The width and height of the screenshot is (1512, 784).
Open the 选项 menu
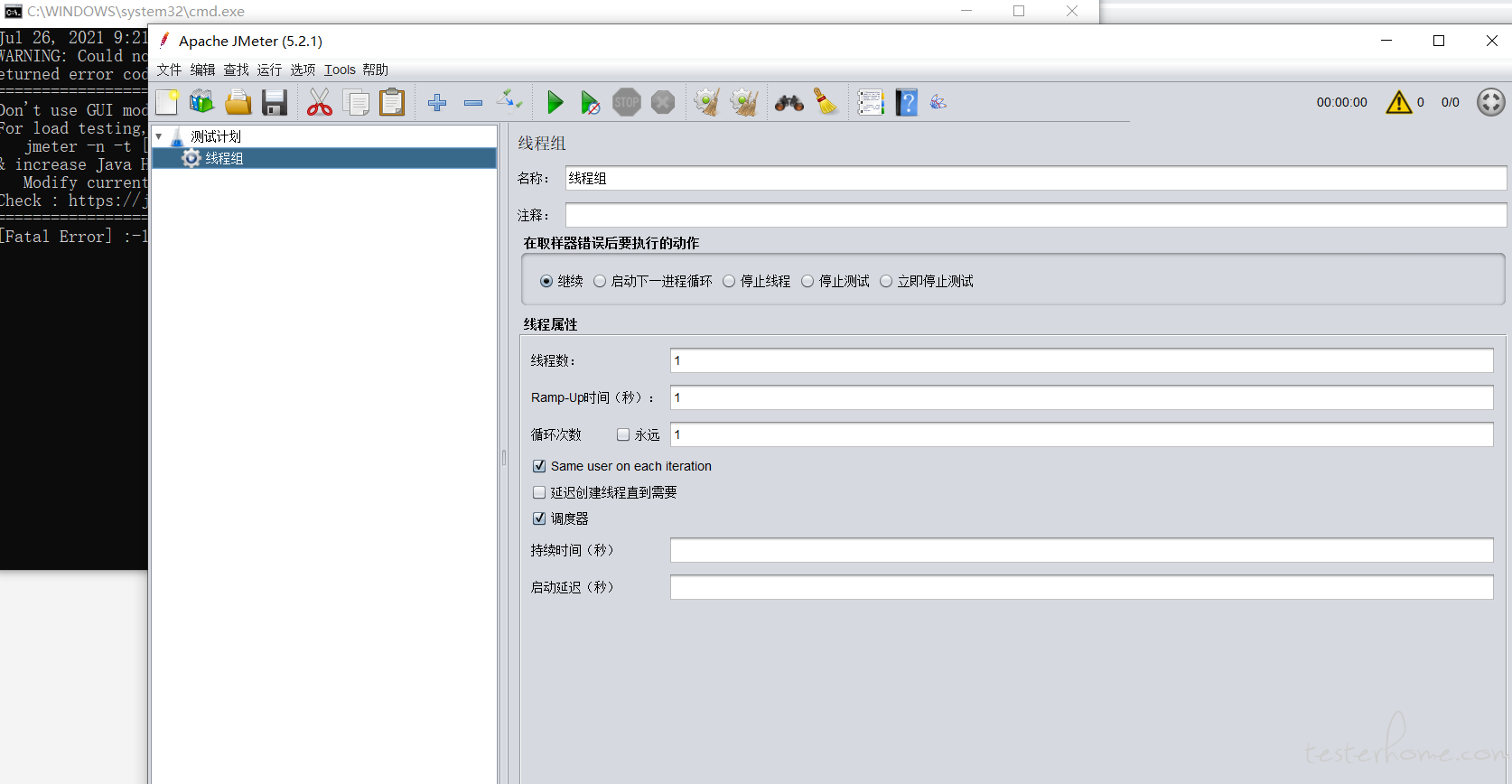[303, 70]
